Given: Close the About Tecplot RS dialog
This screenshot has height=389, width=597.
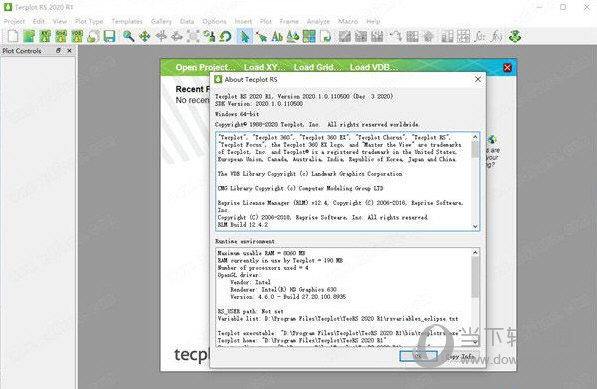Looking at the screenshot, I should [478, 79].
